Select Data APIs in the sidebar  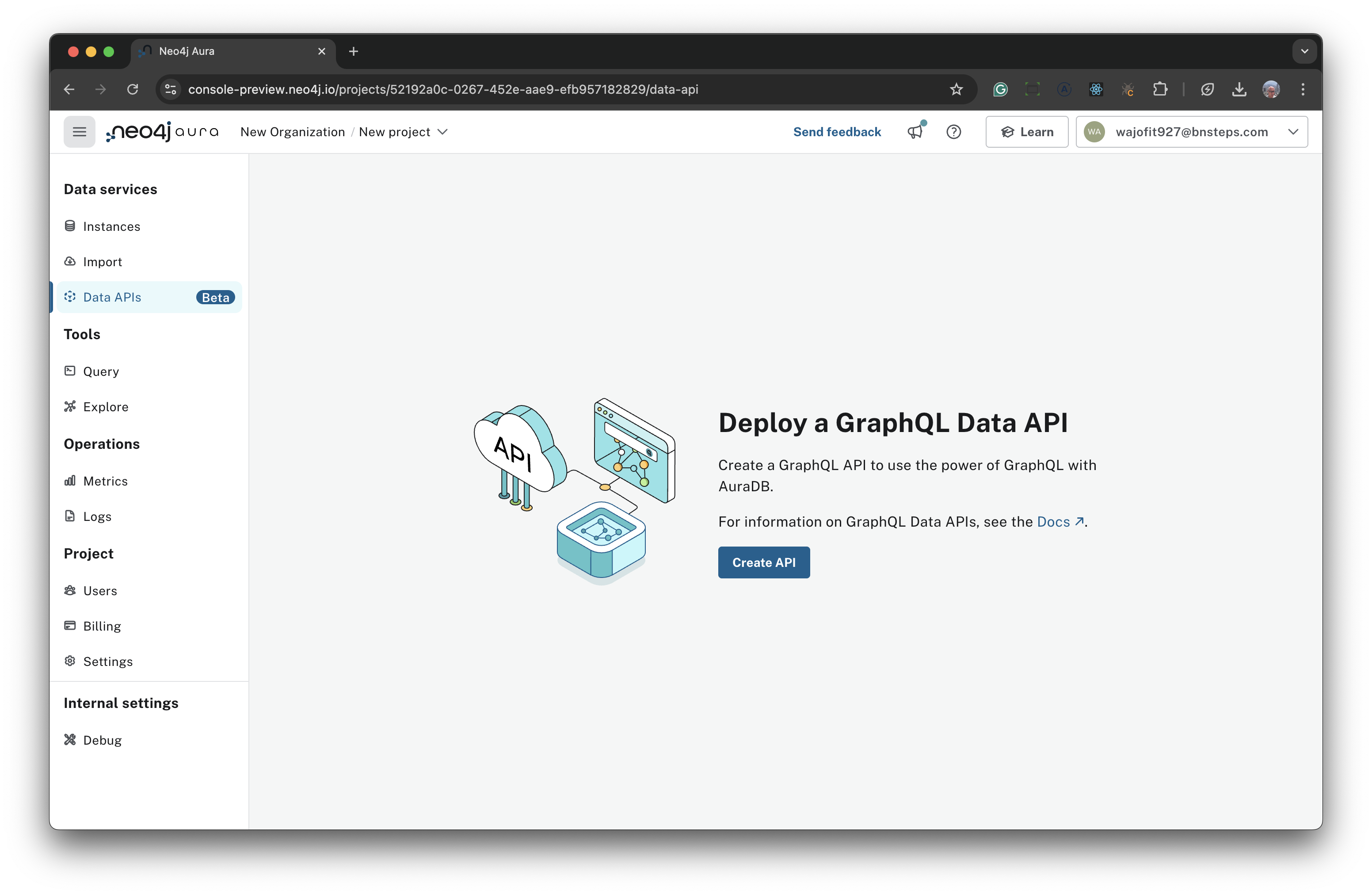[149, 297]
